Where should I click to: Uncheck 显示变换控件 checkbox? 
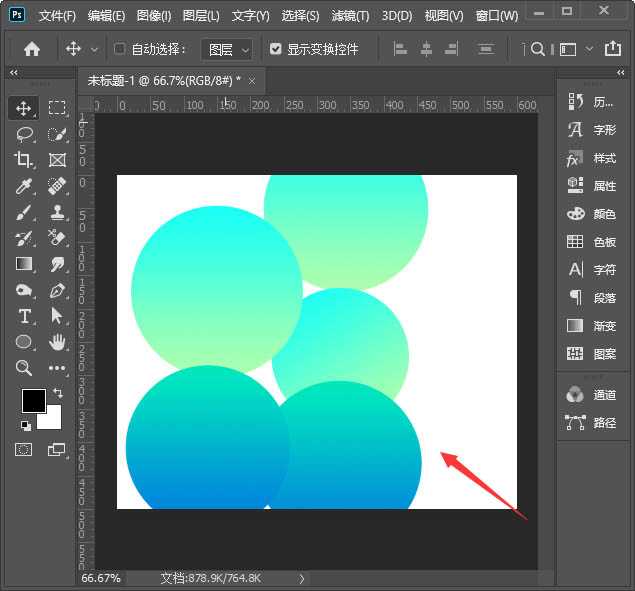276,49
